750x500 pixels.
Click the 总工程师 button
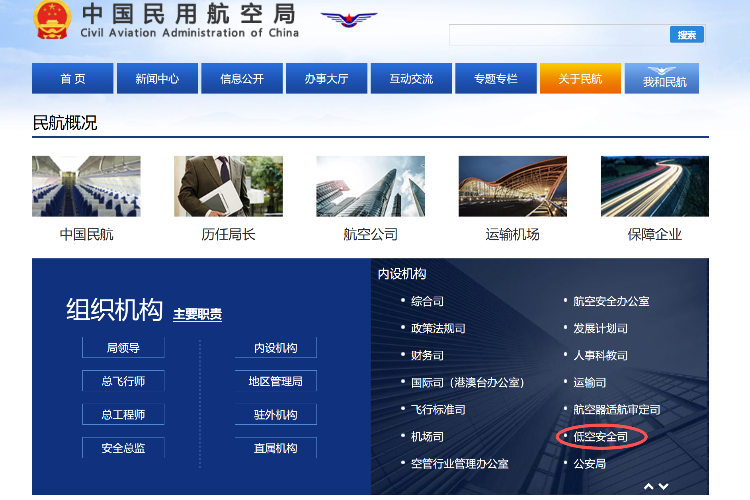123,414
